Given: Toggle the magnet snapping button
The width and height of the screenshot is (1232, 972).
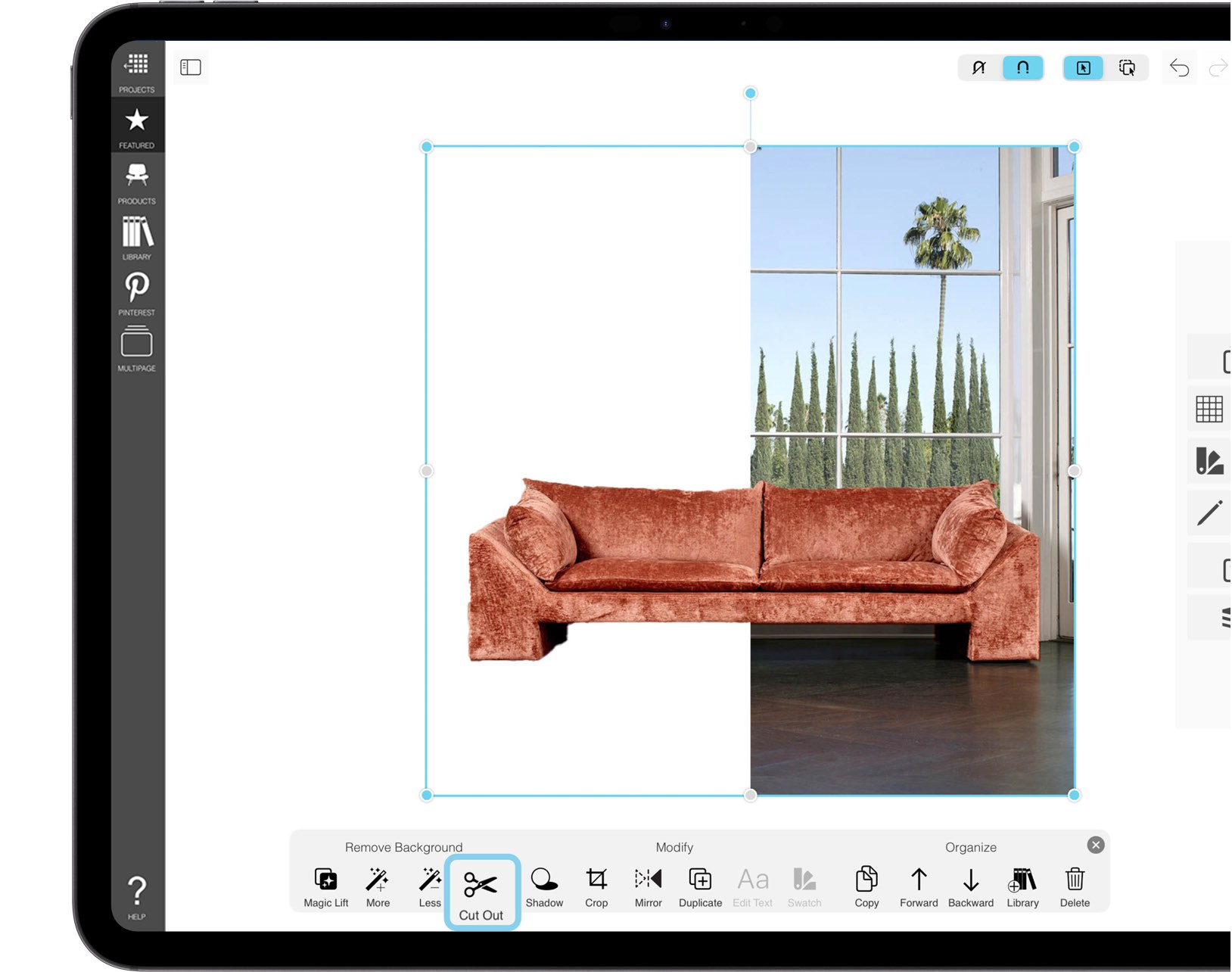Looking at the screenshot, I should (x=1022, y=67).
